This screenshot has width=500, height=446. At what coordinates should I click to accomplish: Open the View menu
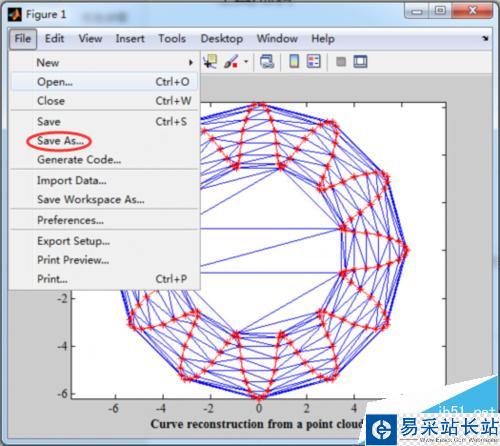[90, 39]
